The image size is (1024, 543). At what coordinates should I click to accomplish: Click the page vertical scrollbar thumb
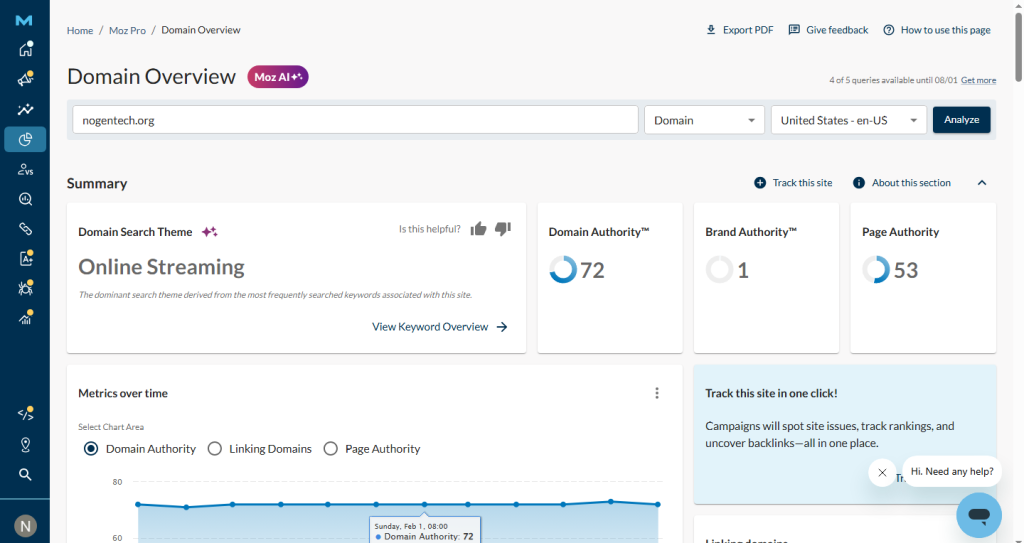click(x=1018, y=47)
